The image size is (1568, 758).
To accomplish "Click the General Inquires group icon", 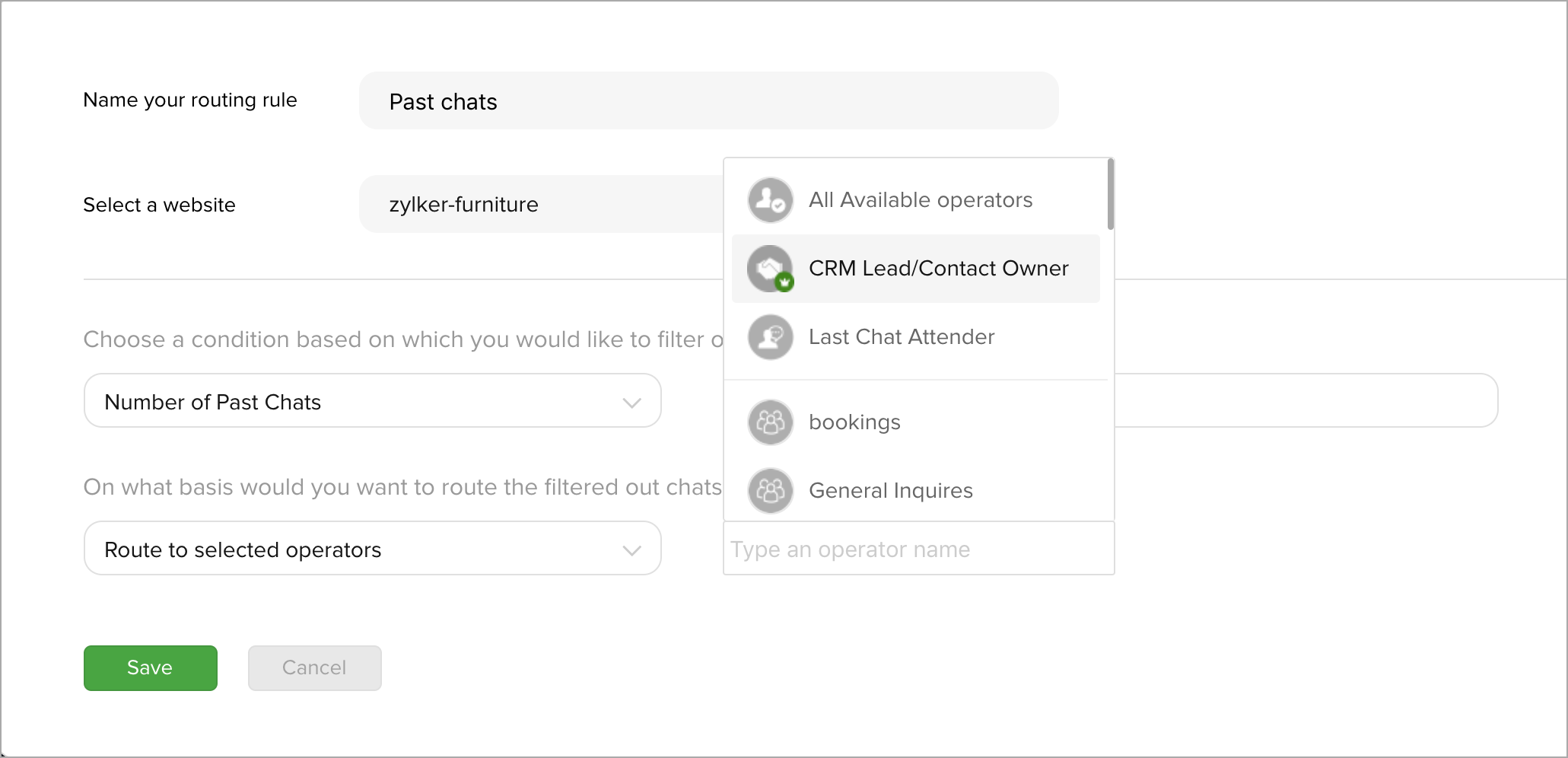I will point(770,491).
